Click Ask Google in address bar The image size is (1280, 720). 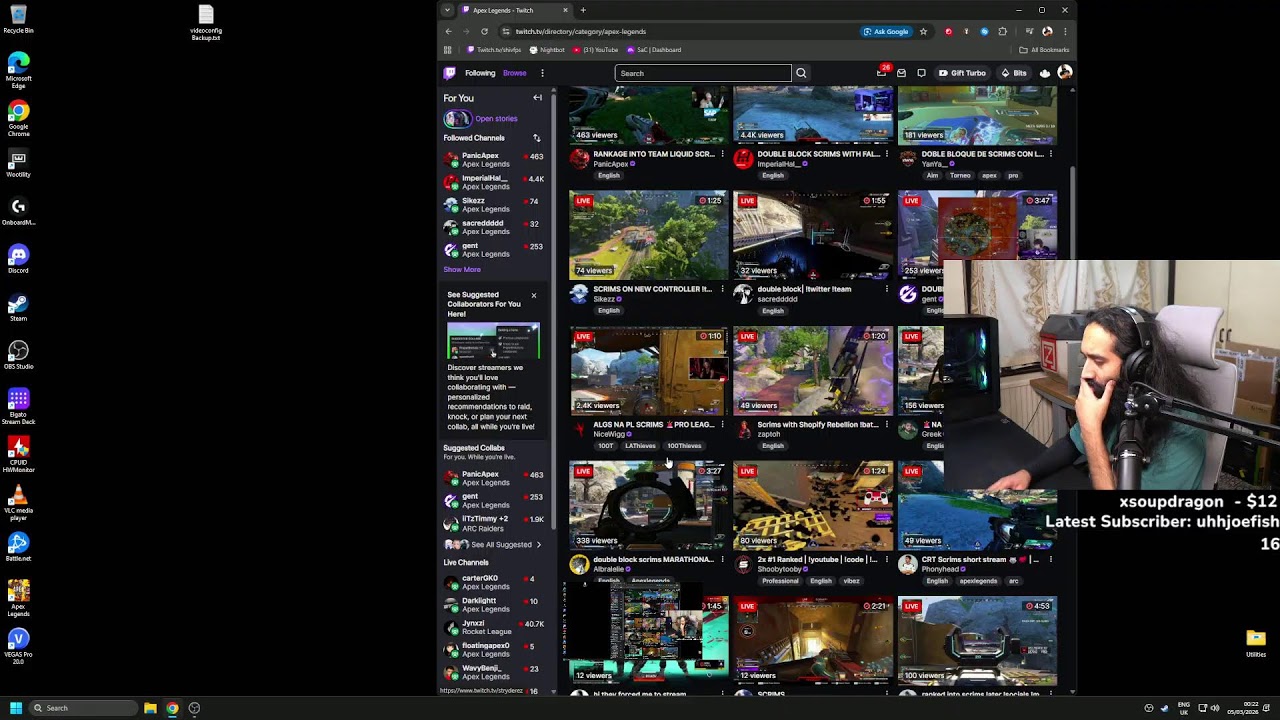[x=886, y=31]
